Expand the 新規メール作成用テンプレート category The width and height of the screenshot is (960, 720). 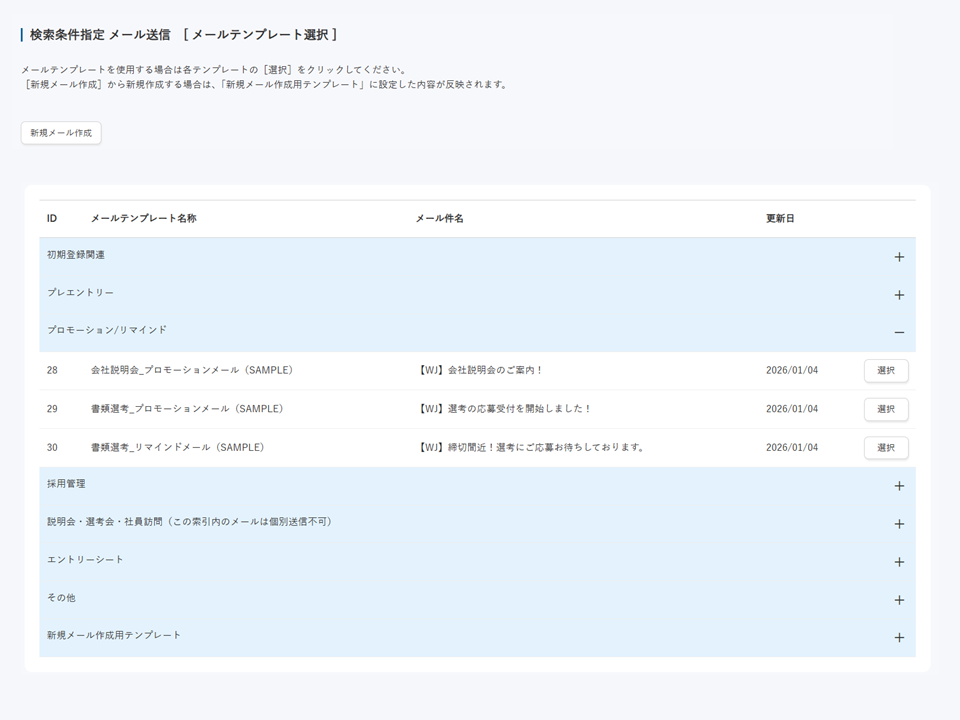[x=899, y=636]
